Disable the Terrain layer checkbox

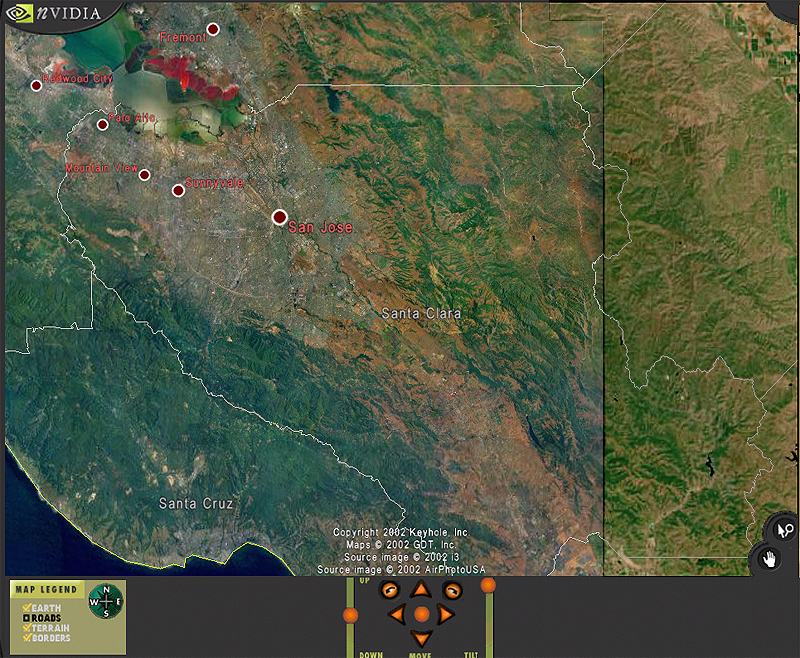click(27, 628)
